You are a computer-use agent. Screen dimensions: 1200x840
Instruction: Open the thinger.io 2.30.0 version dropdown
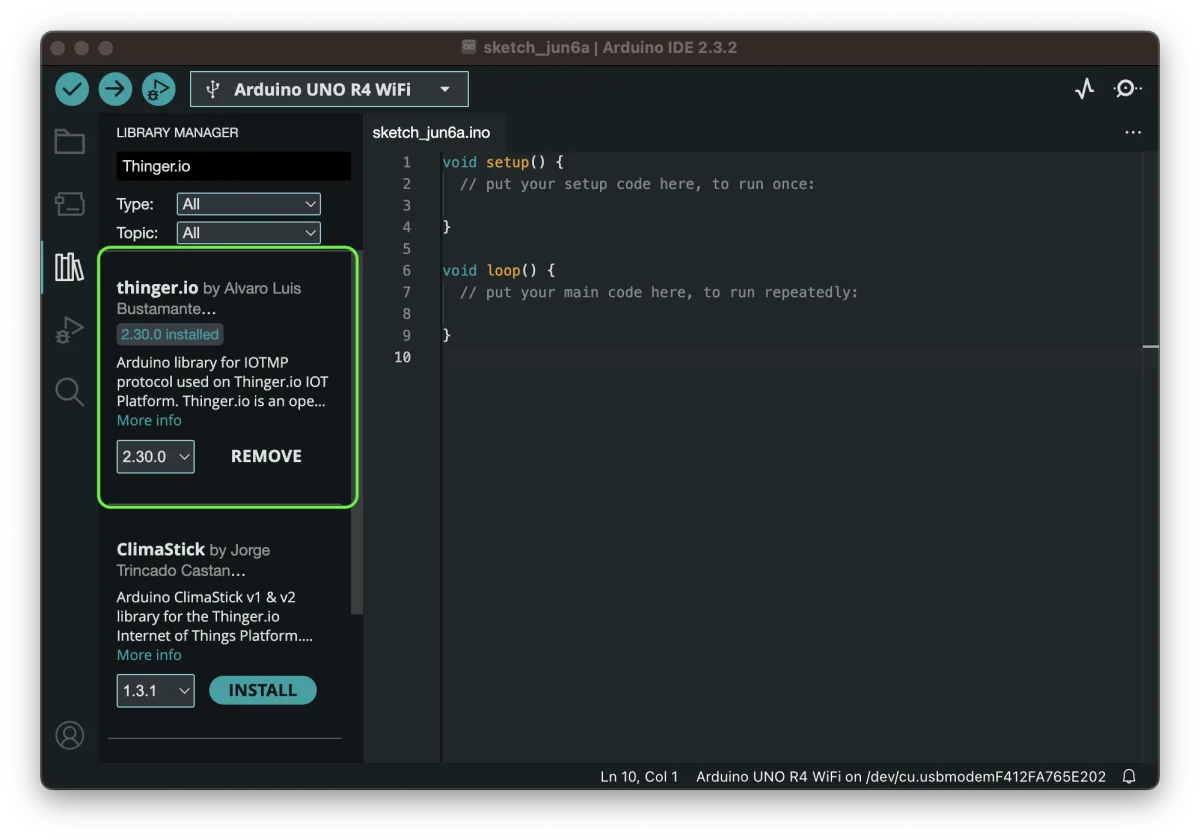pyautogui.click(x=155, y=456)
